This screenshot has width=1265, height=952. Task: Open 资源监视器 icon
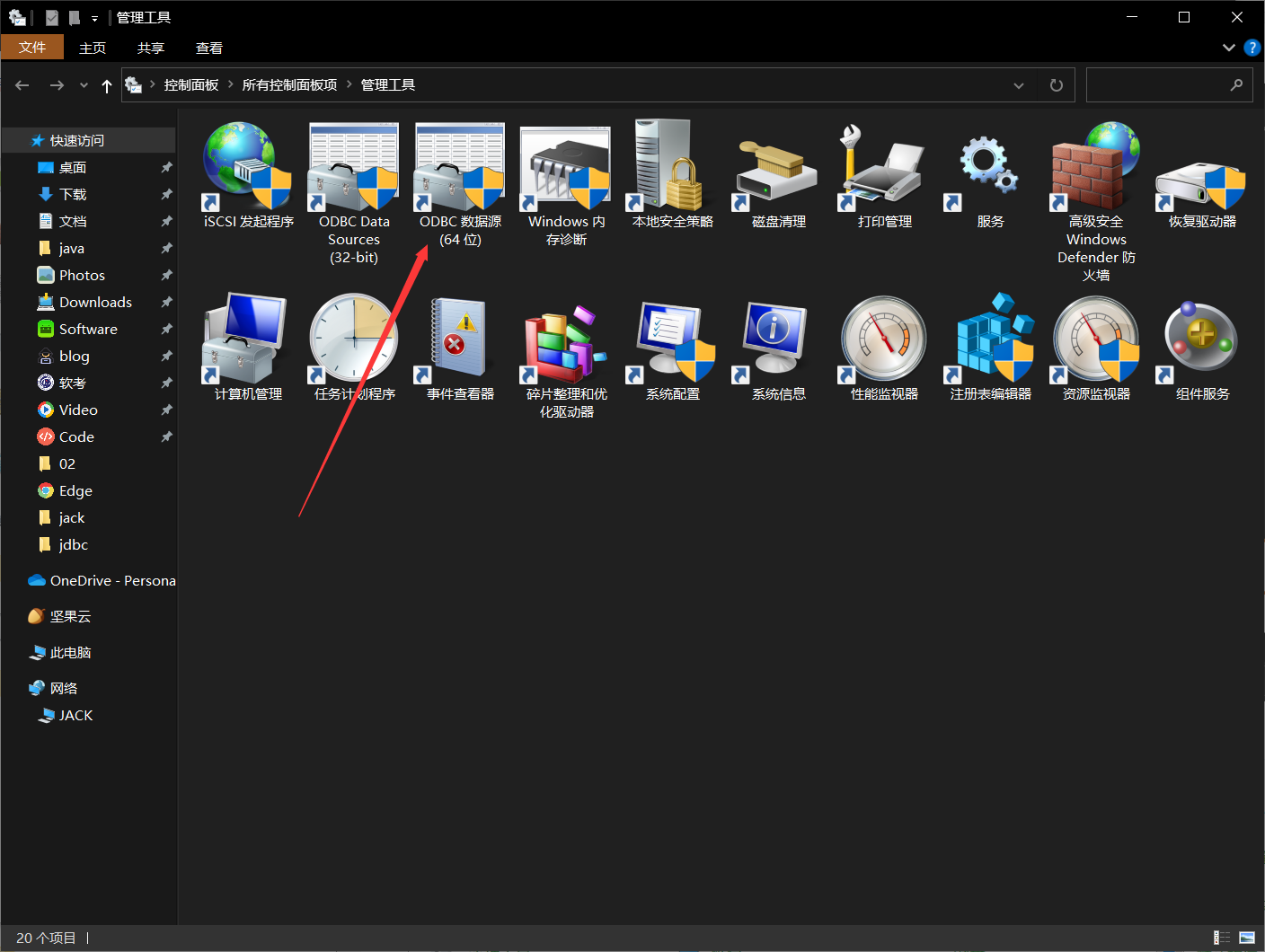coord(1096,348)
